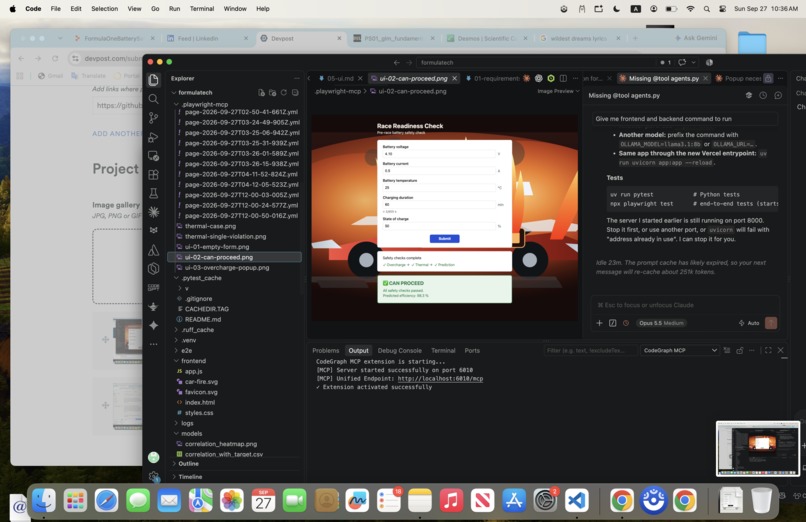This screenshot has height=522, width=806.
Task: Switch to the 05-ui.md editor tab
Action: coord(340,78)
